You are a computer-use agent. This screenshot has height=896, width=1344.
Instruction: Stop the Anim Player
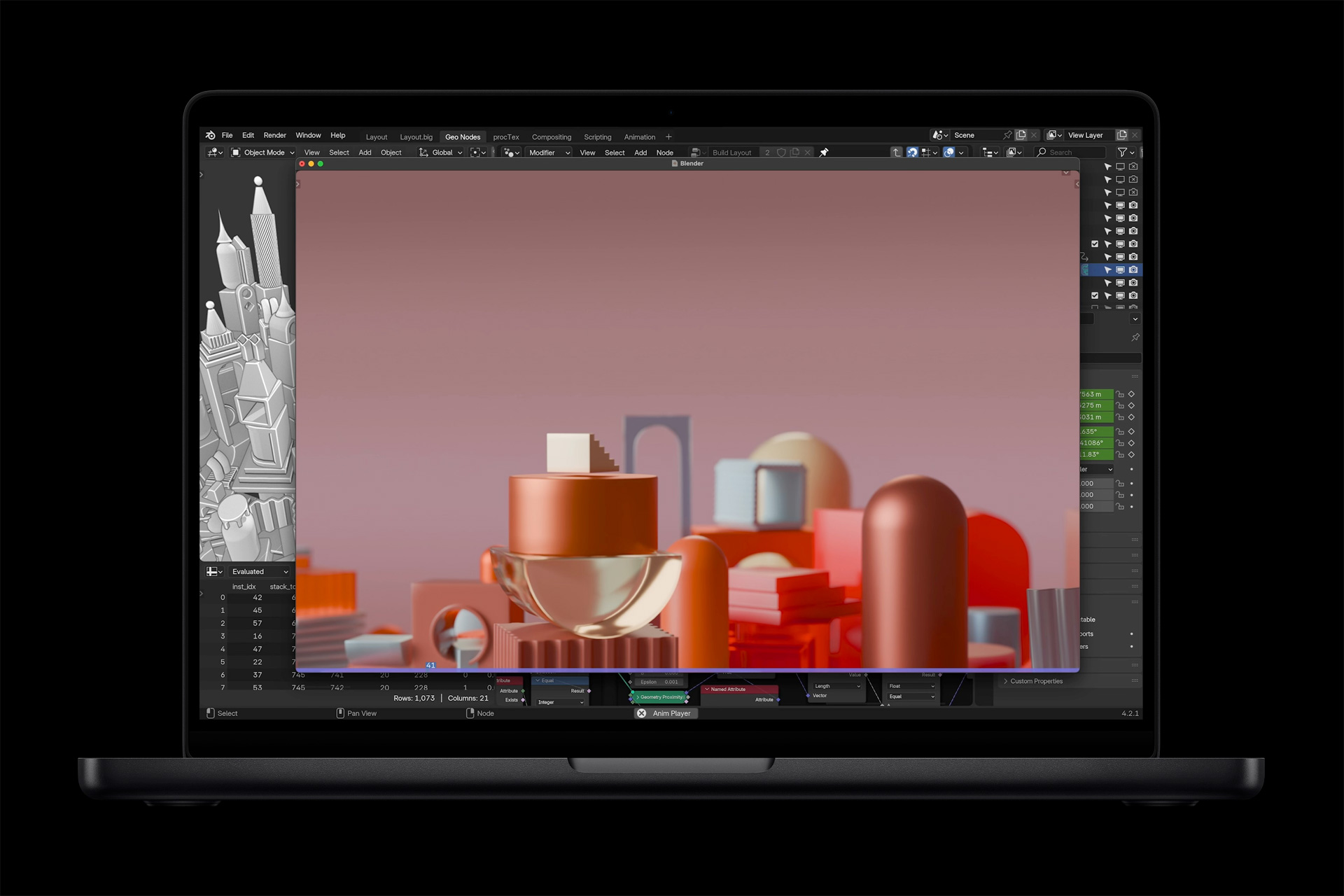641,713
